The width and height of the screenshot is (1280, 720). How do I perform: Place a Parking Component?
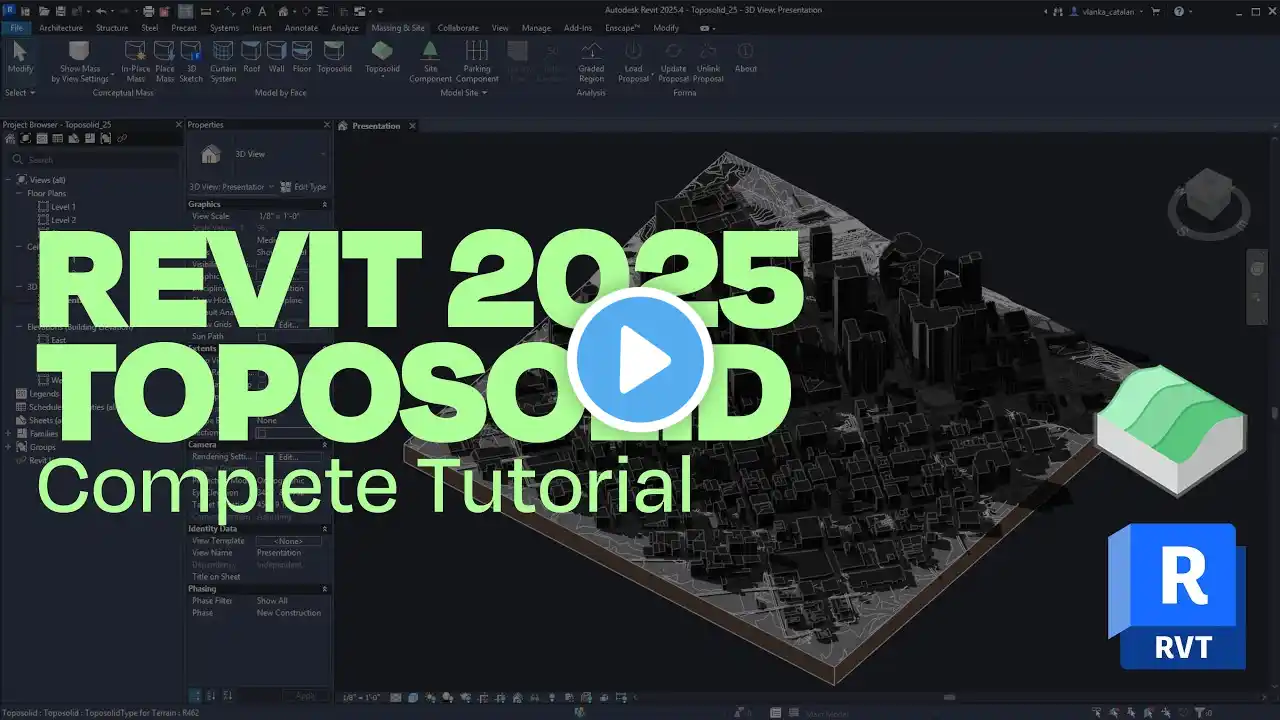(x=477, y=61)
